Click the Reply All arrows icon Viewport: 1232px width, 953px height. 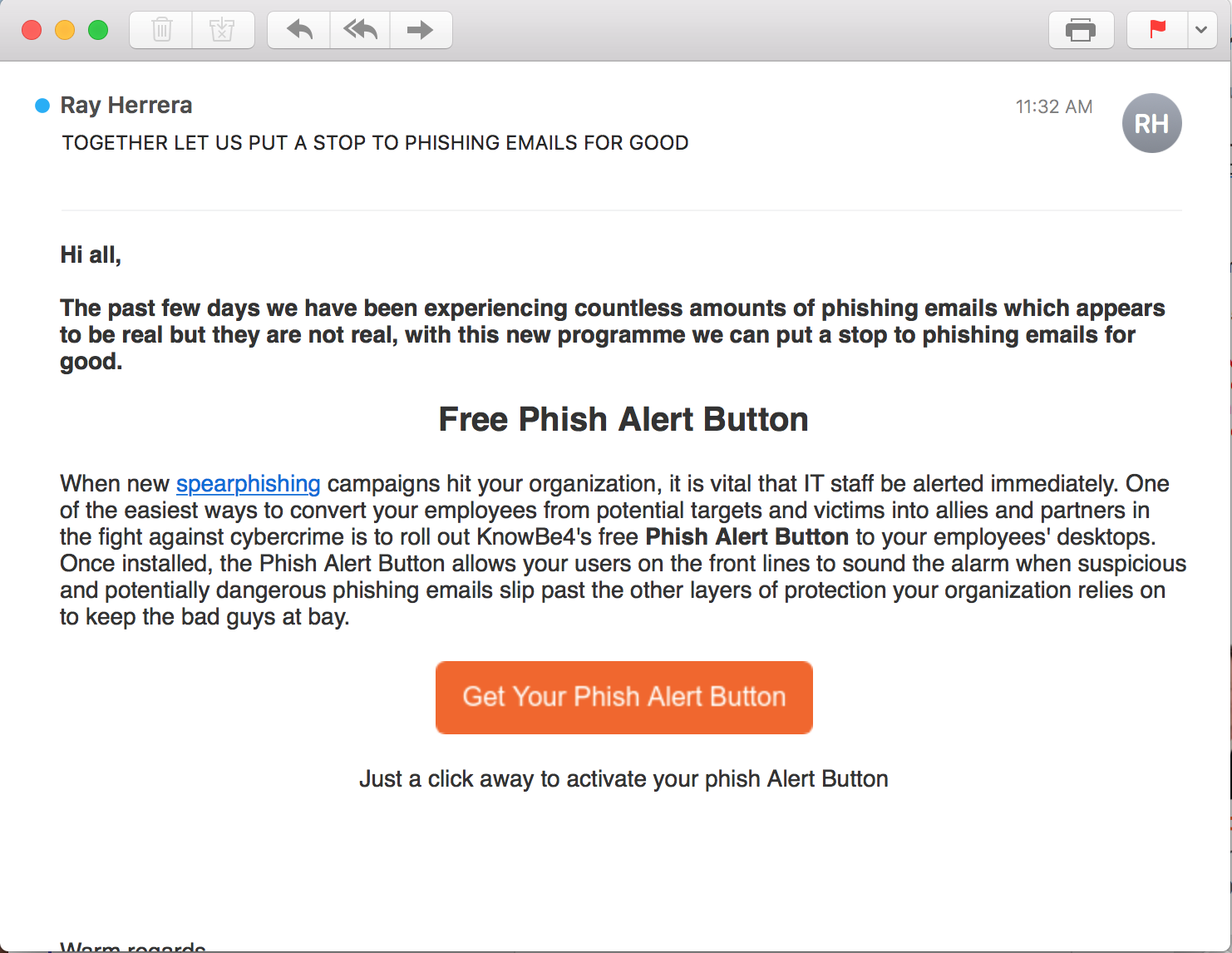[x=360, y=31]
